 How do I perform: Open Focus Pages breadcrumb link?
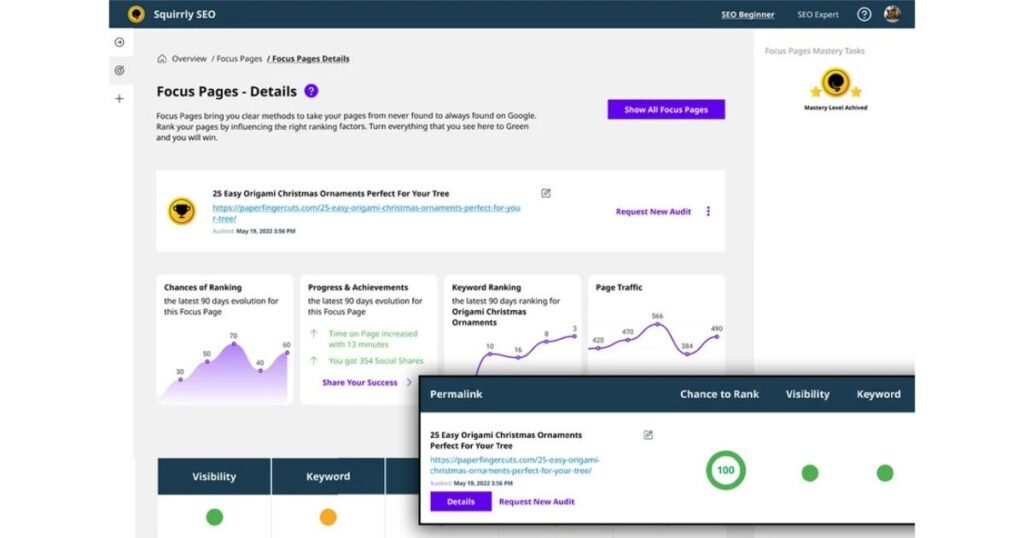239,59
